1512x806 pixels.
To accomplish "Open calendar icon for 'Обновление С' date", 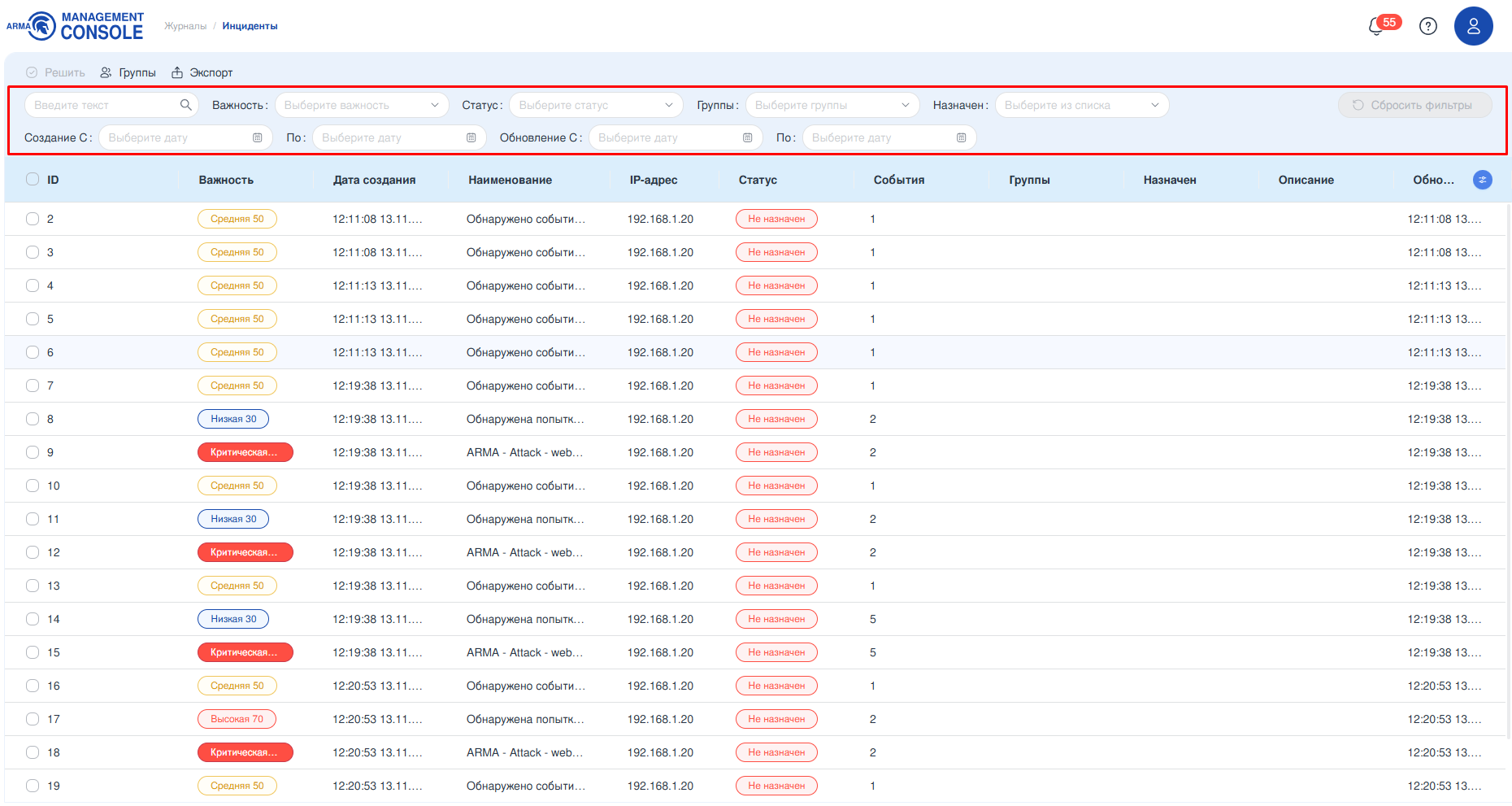I will coord(747,138).
